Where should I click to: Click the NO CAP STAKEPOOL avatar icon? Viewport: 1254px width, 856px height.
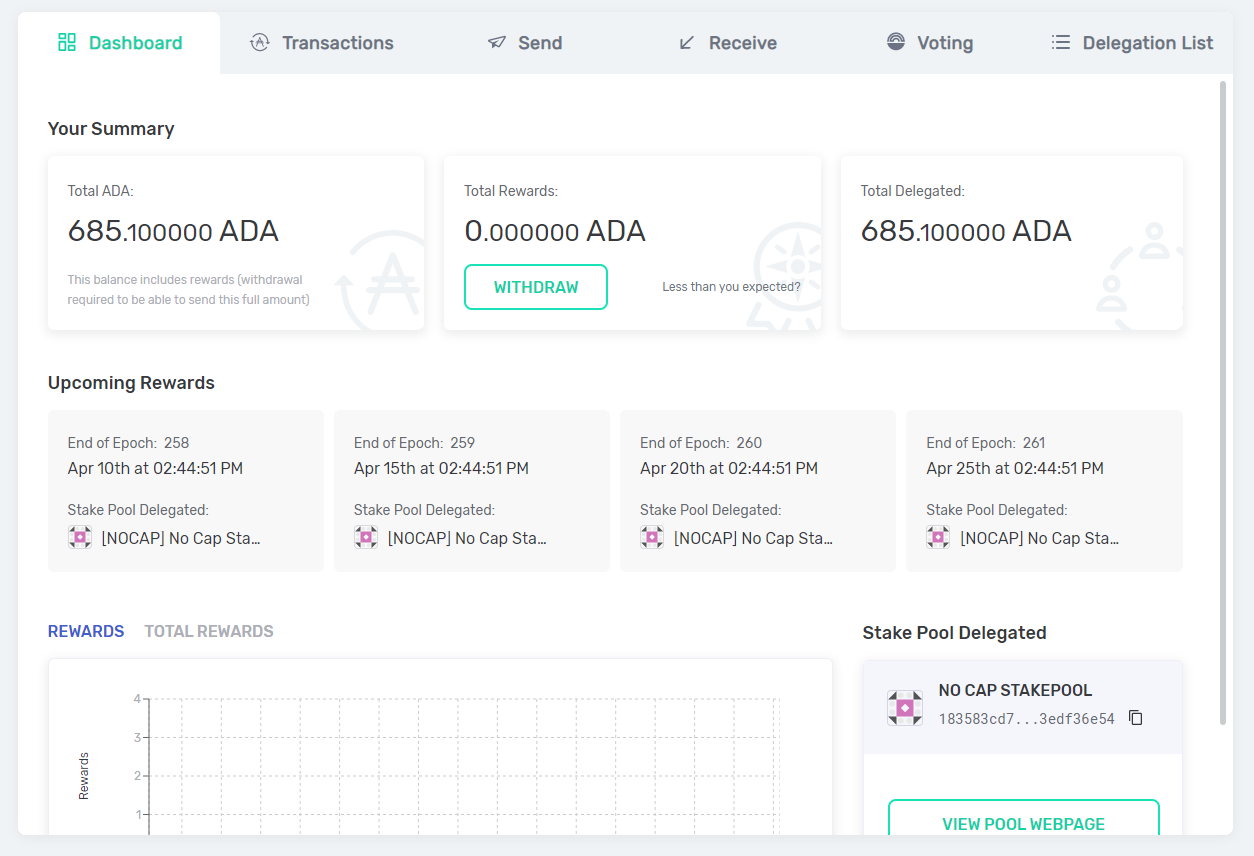(x=905, y=707)
